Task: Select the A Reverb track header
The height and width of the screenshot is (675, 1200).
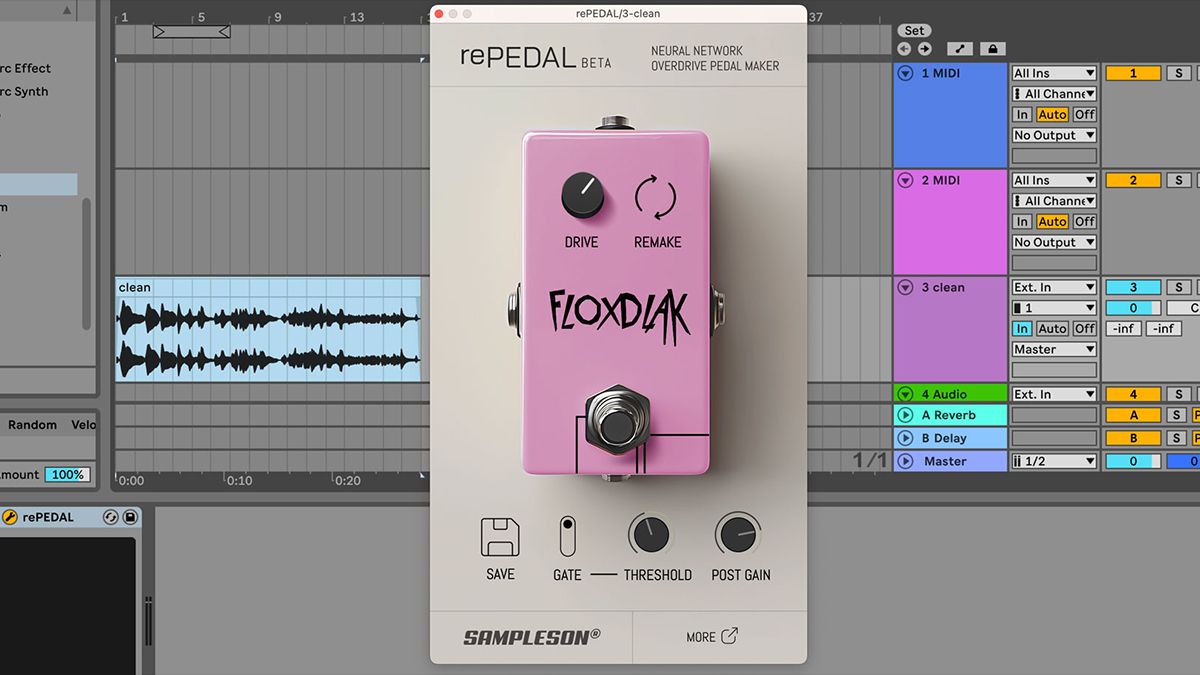Action: (x=950, y=415)
